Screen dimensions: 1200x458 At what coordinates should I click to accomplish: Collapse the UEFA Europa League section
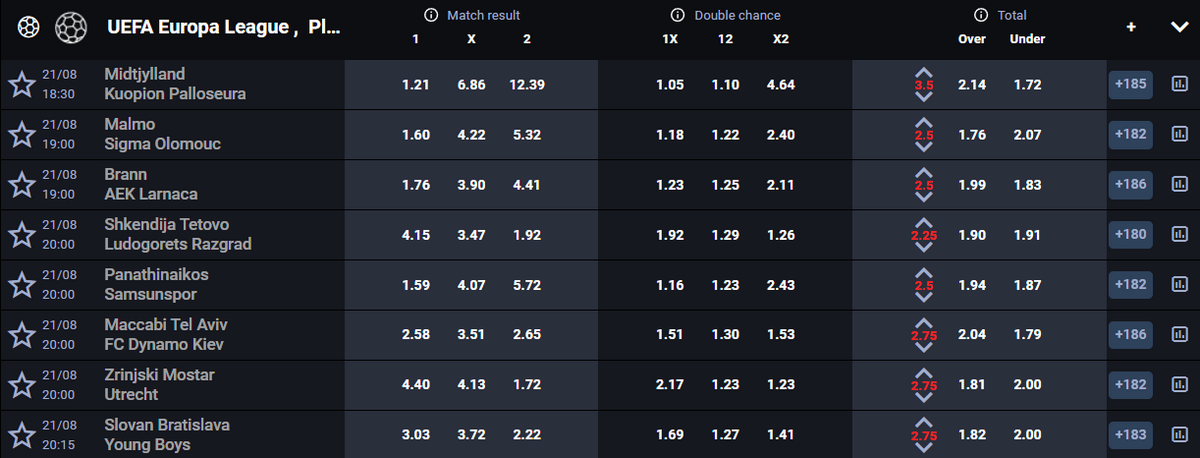pos(1178,27)
